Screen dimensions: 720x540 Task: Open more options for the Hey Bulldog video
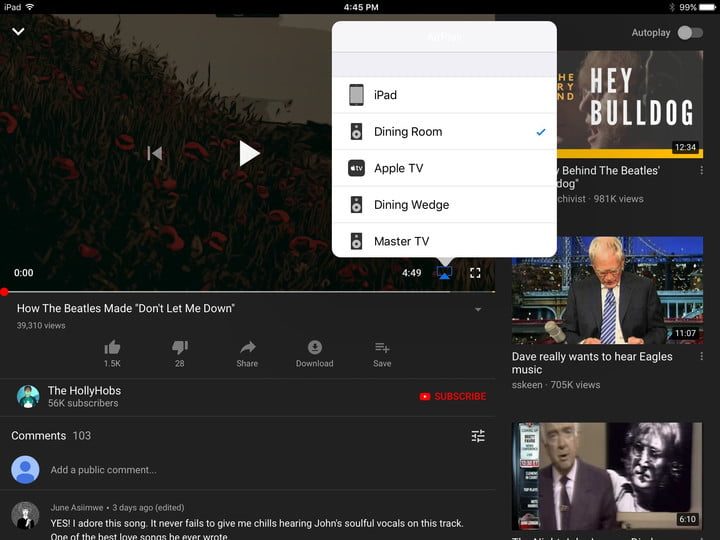coord(701,170)
